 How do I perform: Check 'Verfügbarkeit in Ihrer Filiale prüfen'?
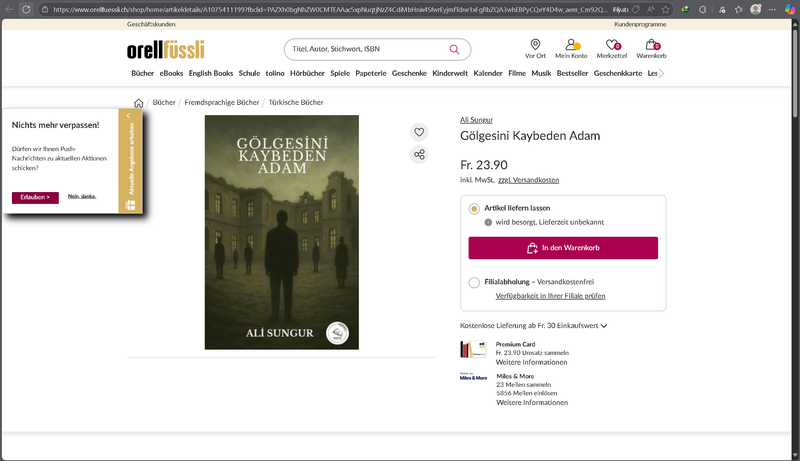[x=551, y=296]
